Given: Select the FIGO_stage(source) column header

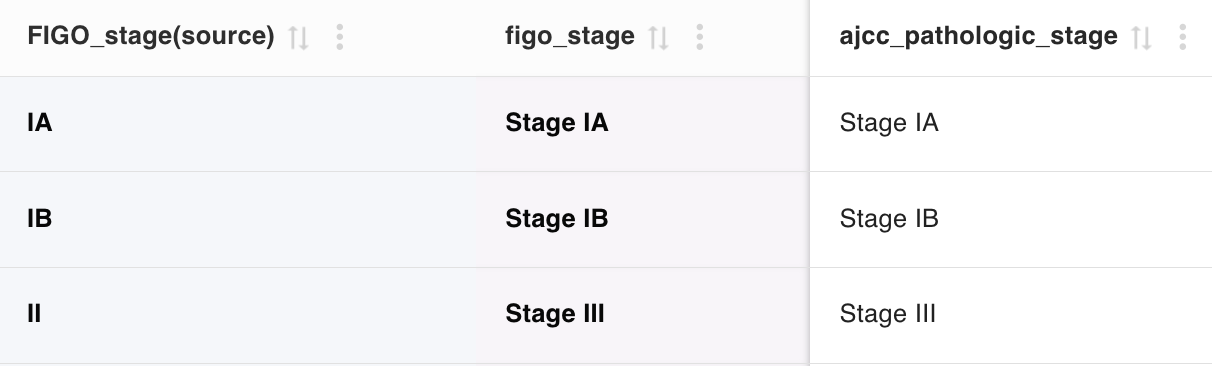Looking at the screenshot, I should pos(151,37).
